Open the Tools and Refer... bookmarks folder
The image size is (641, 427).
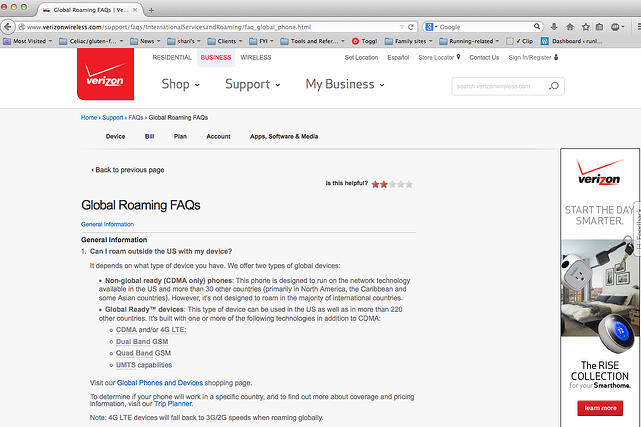tap(313, 41)
